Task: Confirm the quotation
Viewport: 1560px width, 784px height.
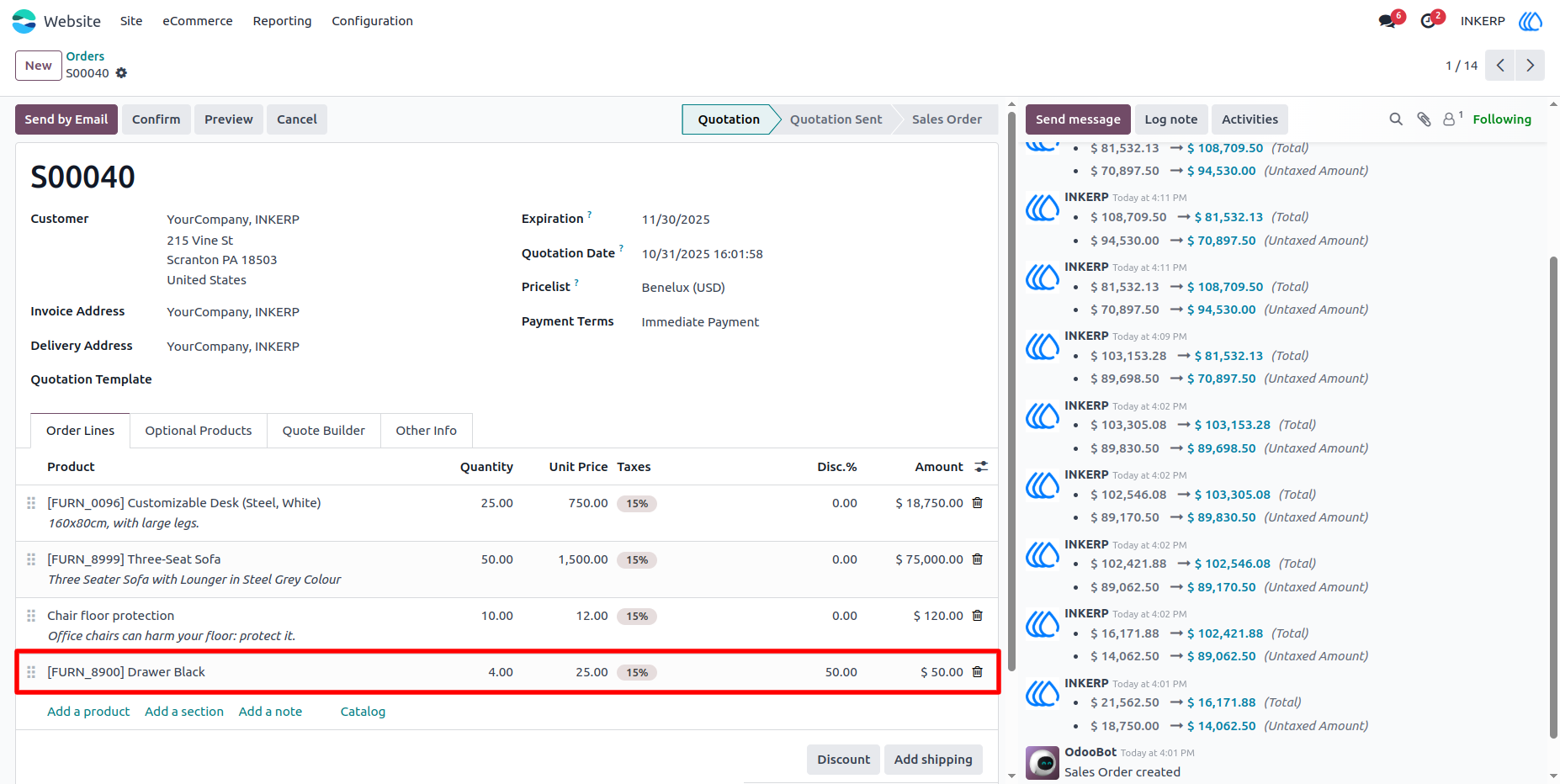Action: pos(157,119)
